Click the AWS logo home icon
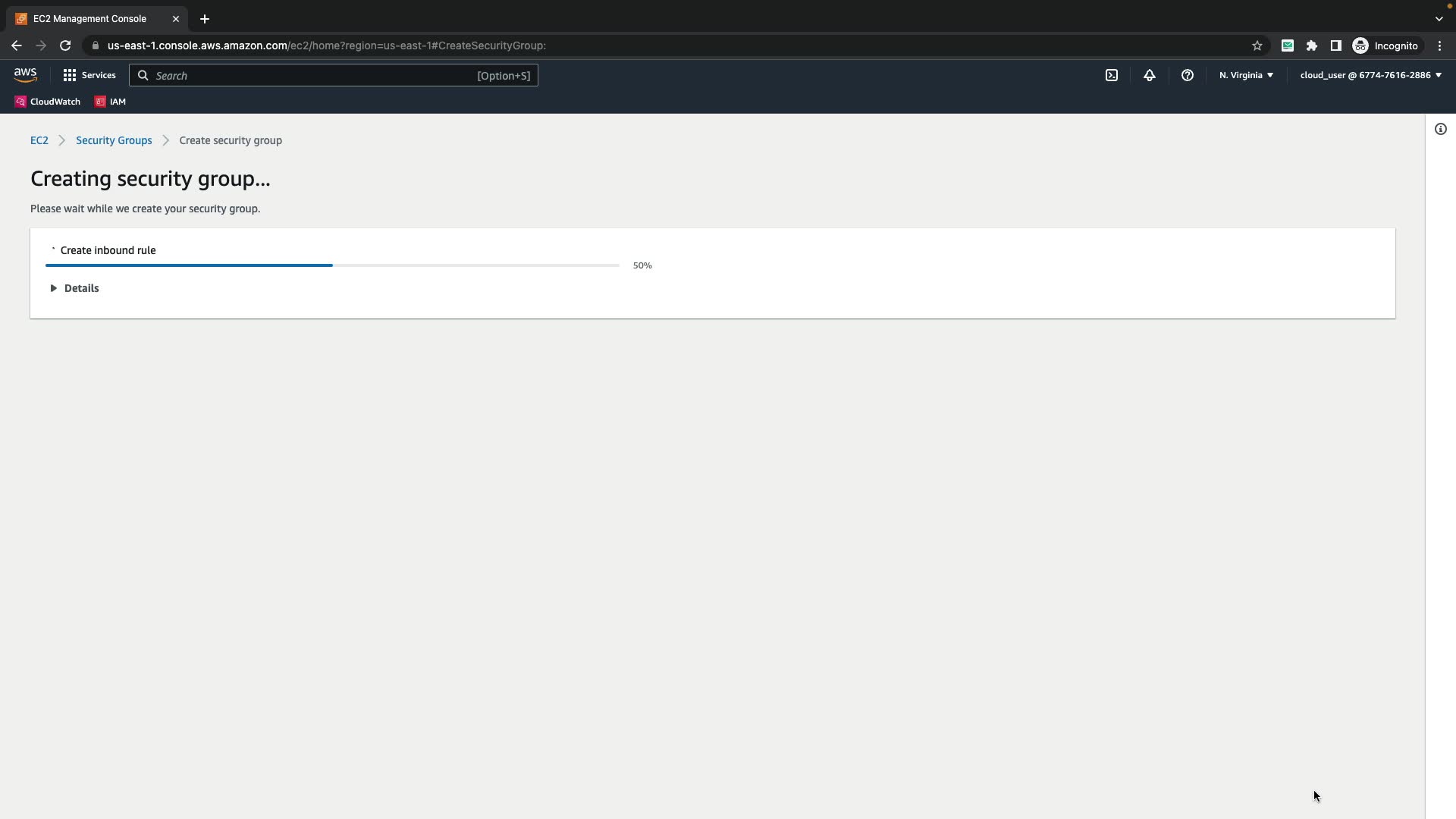This screenshot has height=819, width=1456. point(25,75)
